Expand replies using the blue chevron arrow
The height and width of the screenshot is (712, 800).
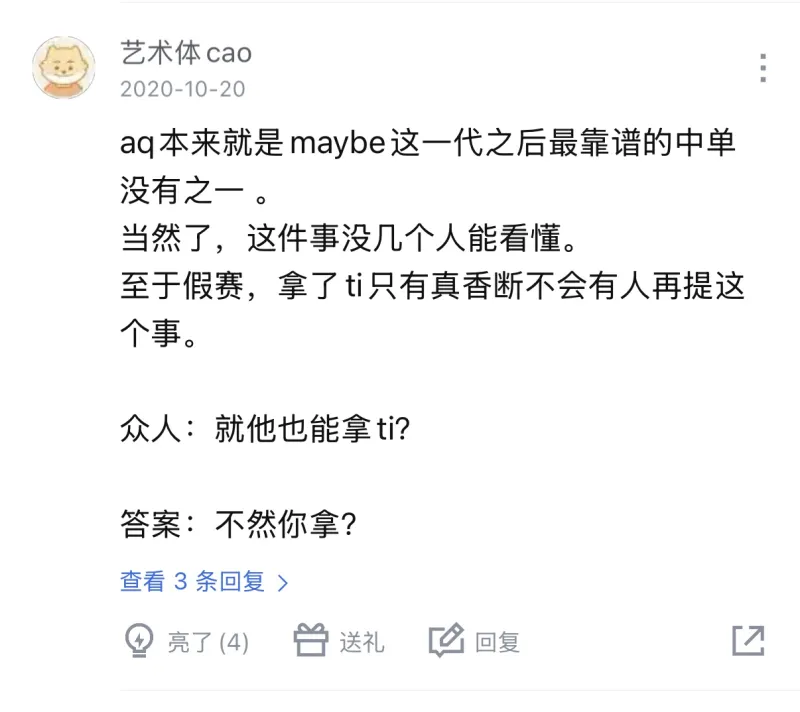[x=283, y=582]
